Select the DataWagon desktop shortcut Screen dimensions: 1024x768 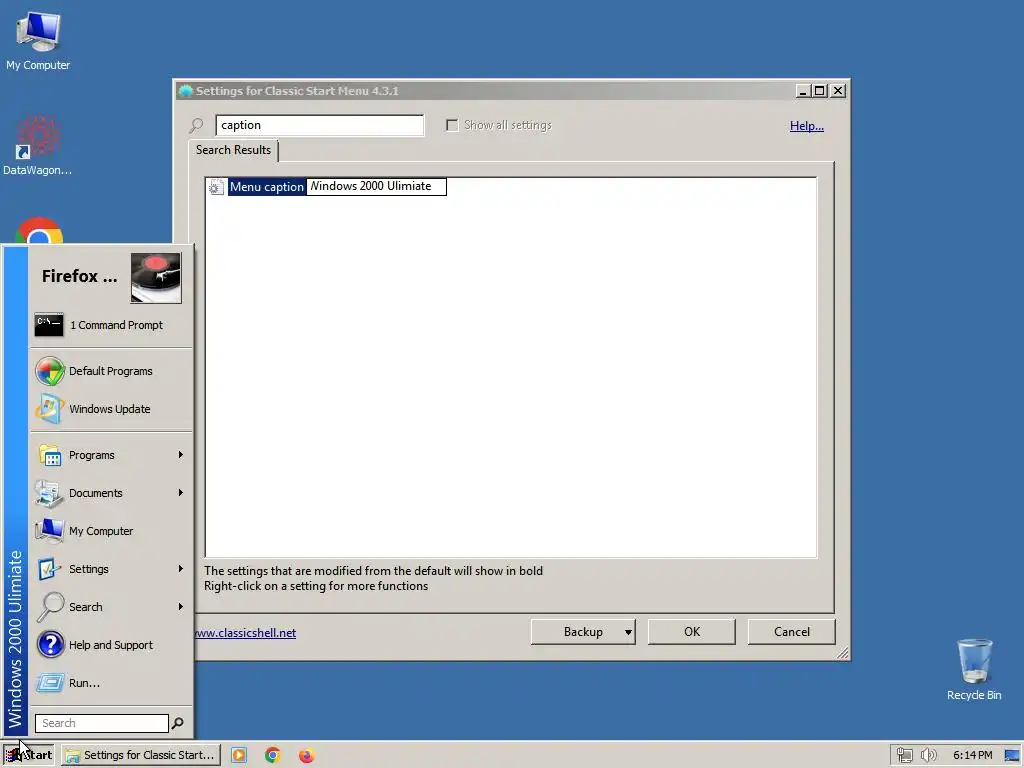point(37,146)
